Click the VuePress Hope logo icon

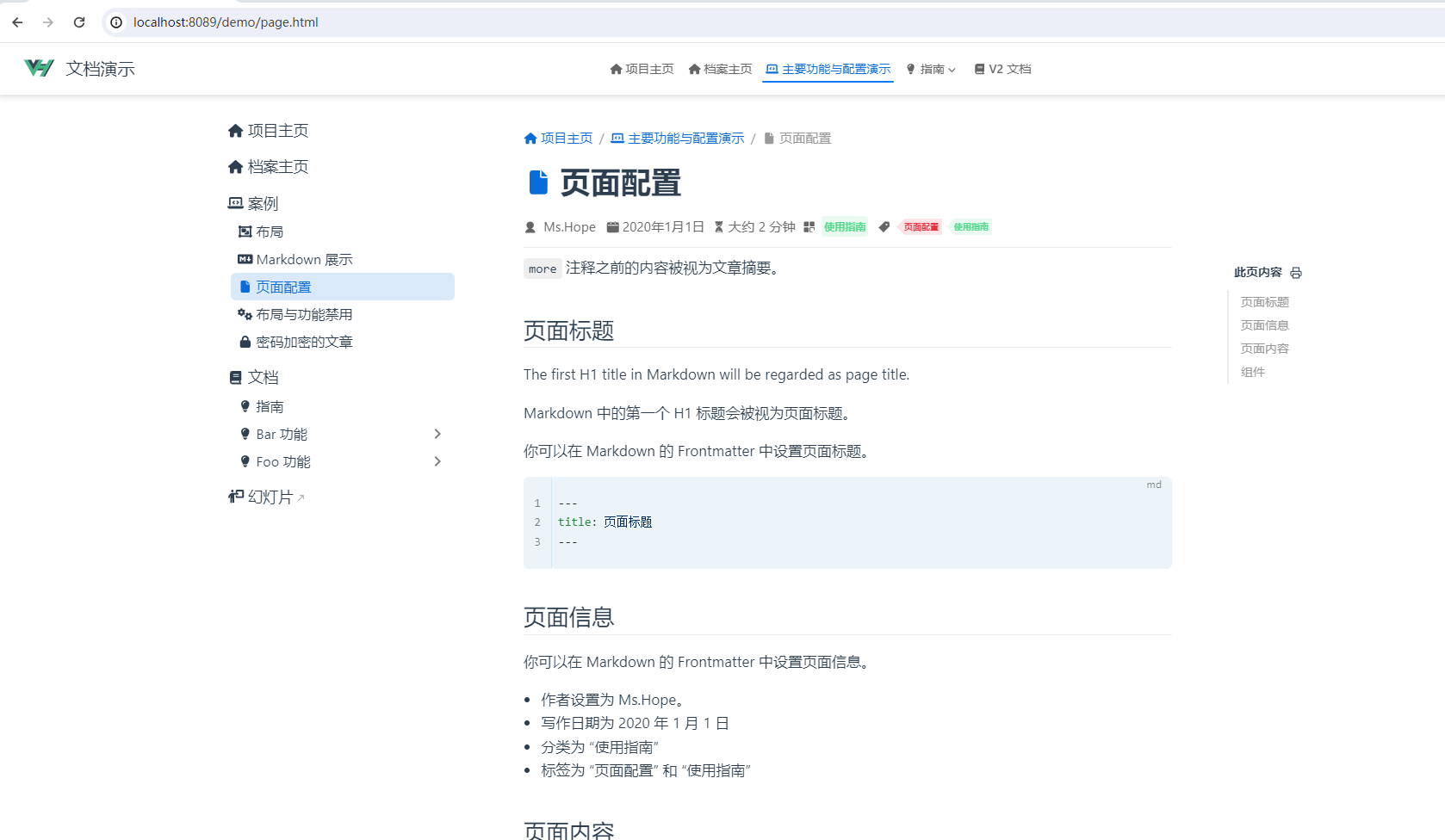point(40,68)
